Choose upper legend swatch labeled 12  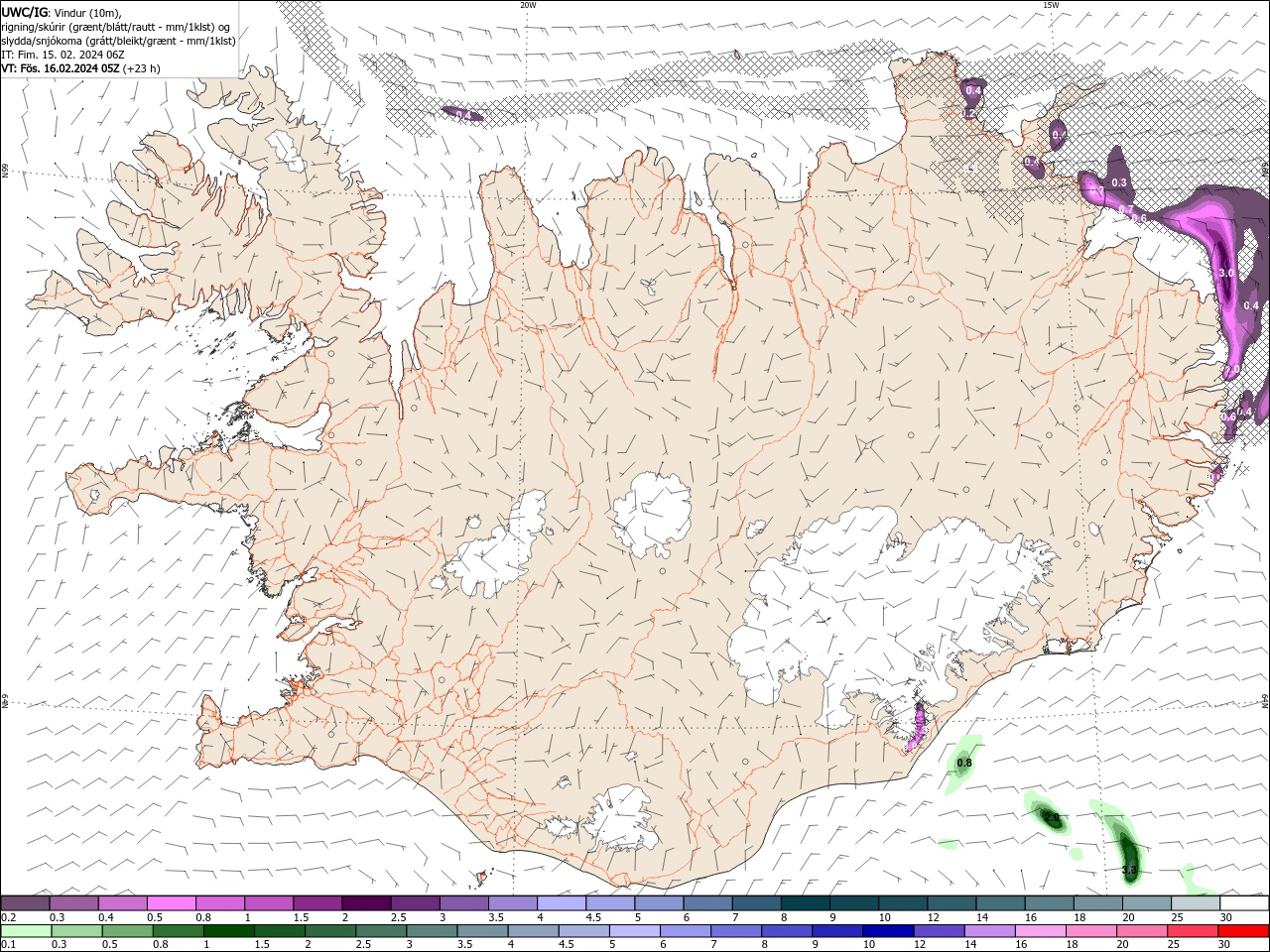(x=952, y=903)
